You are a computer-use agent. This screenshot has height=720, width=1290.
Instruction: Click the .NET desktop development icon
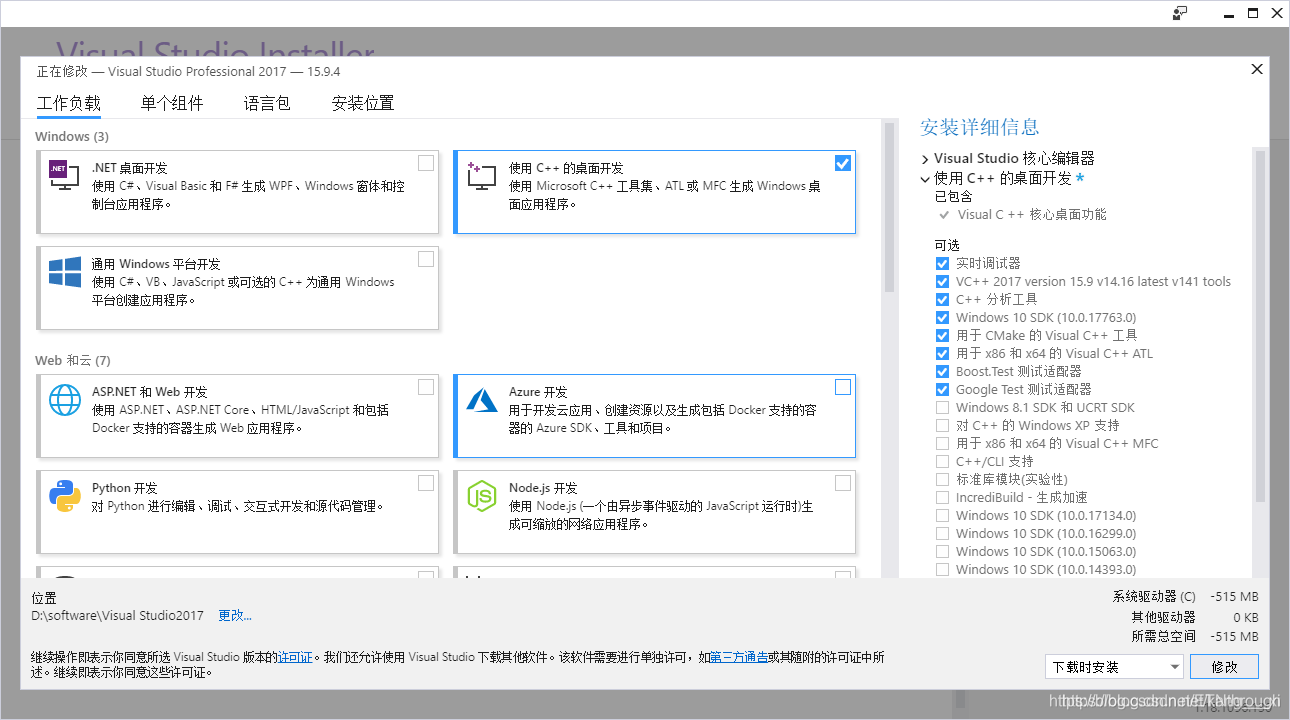pyautogui.click(x=64, y=176)
